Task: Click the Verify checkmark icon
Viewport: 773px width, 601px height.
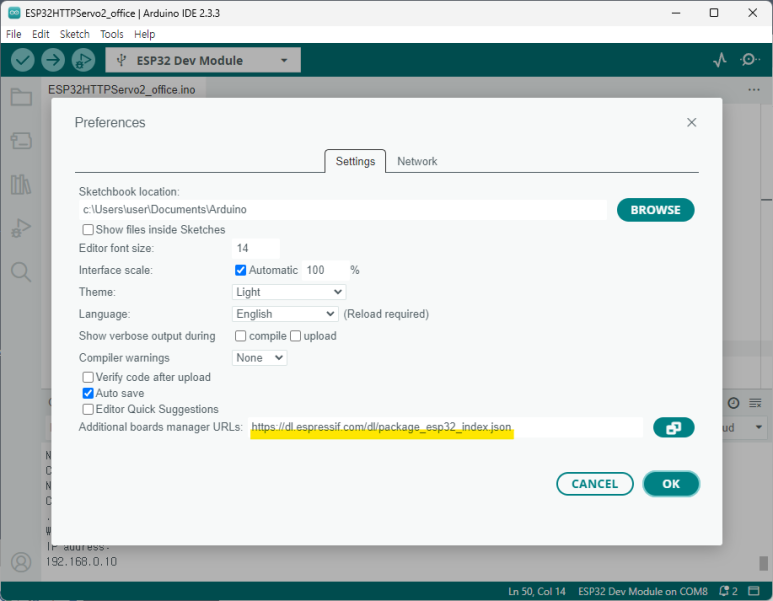Action: point(23,60)
